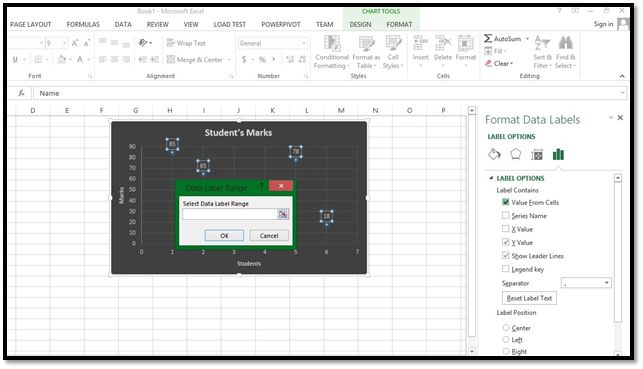The width and height of the screenshot is (643, 369).
Task: Open the AutoSum dropdown arrow
Action: (528, 39)
